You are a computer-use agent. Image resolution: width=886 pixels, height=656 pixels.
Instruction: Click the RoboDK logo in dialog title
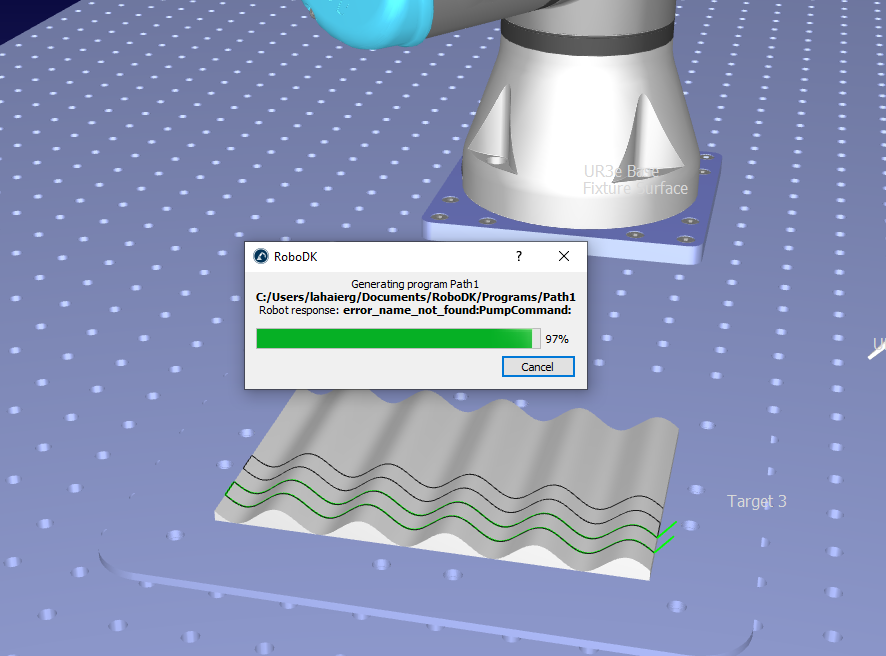point(260,257)
